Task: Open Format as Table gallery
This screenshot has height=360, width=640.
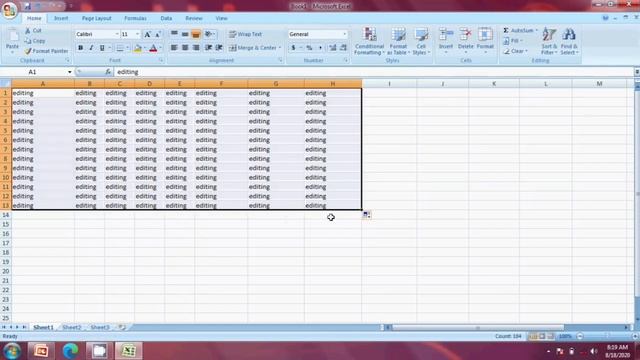Action: [x=398, y=41]
